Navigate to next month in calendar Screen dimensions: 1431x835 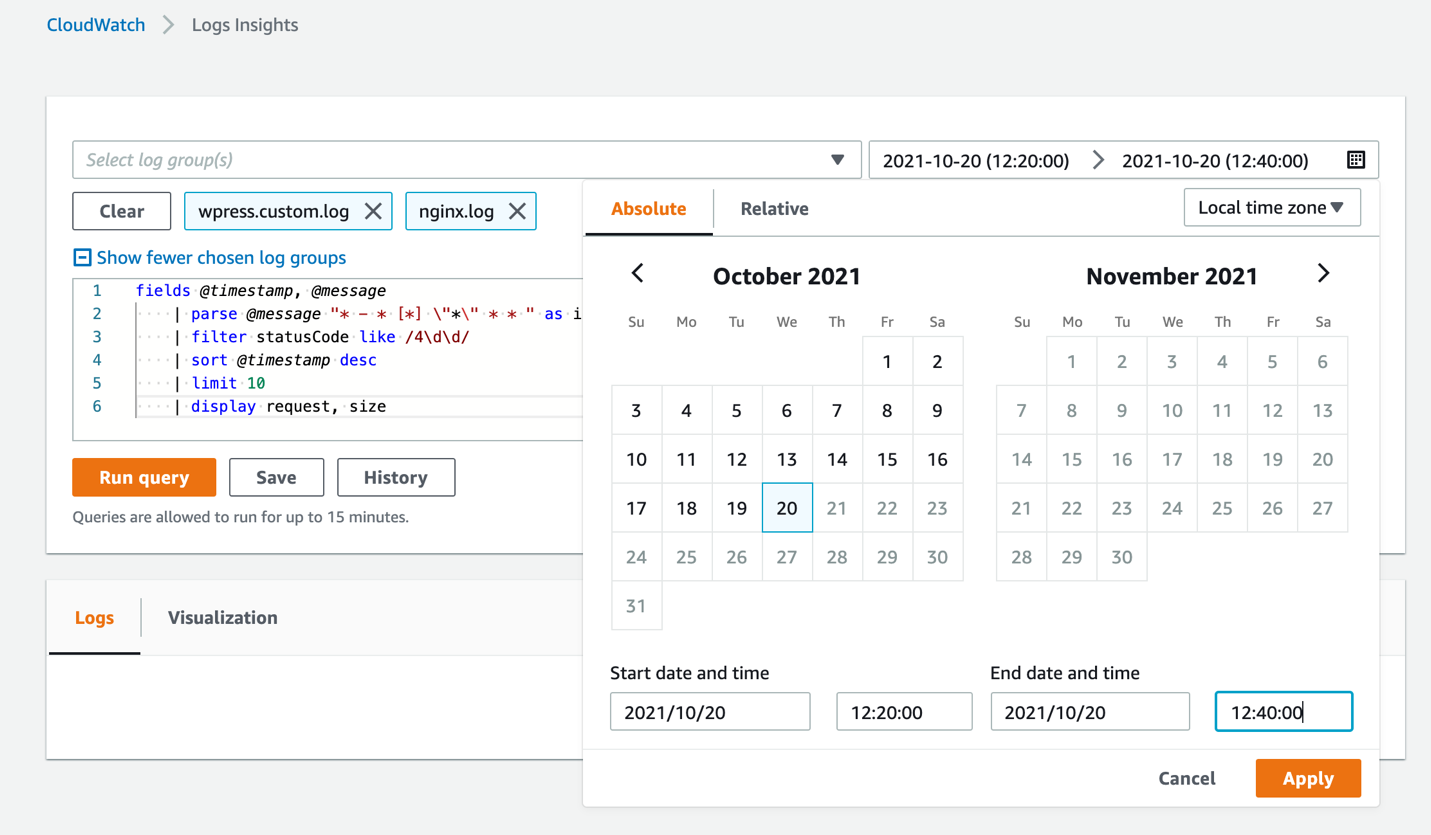(x=1324, y=272)
